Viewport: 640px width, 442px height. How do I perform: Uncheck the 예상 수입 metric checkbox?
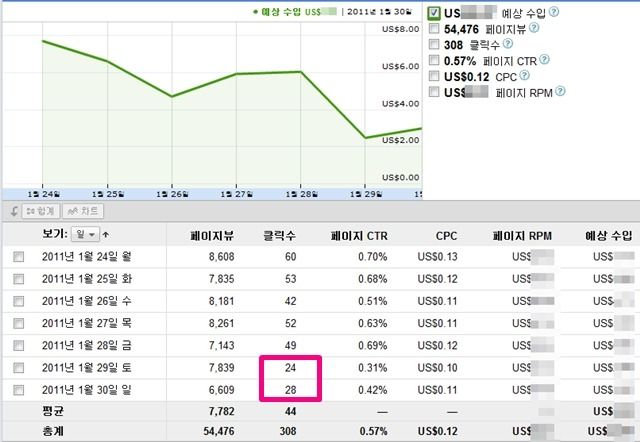click(434, 13)
